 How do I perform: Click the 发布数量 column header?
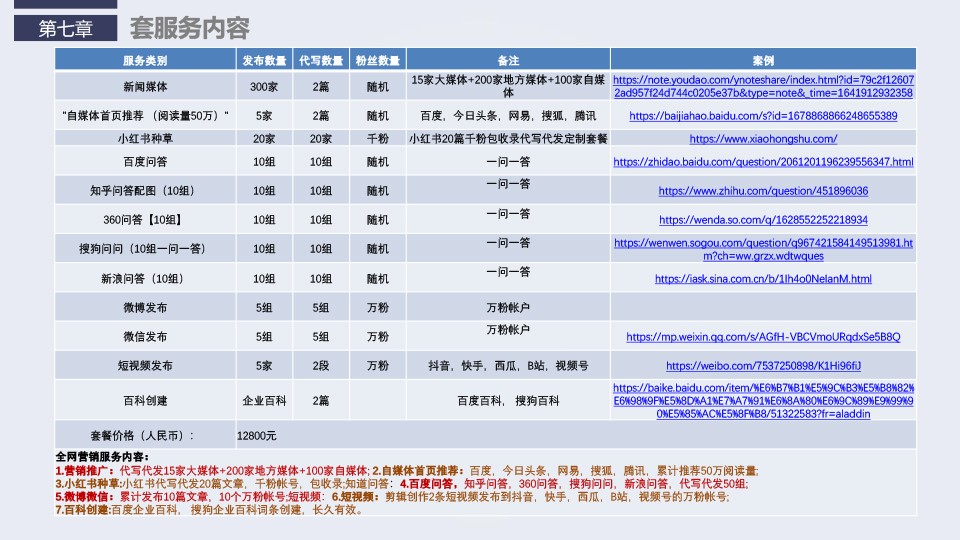264,60
